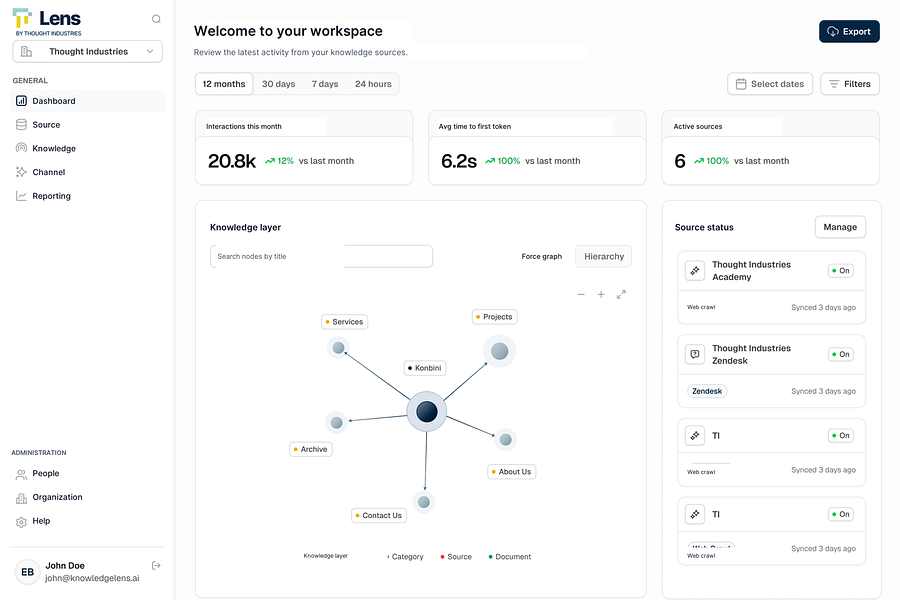The width and height of the screenshot is (900, 600).
Task: Open People under Administration
Action: pyautogui.click(x=87, y=474)
